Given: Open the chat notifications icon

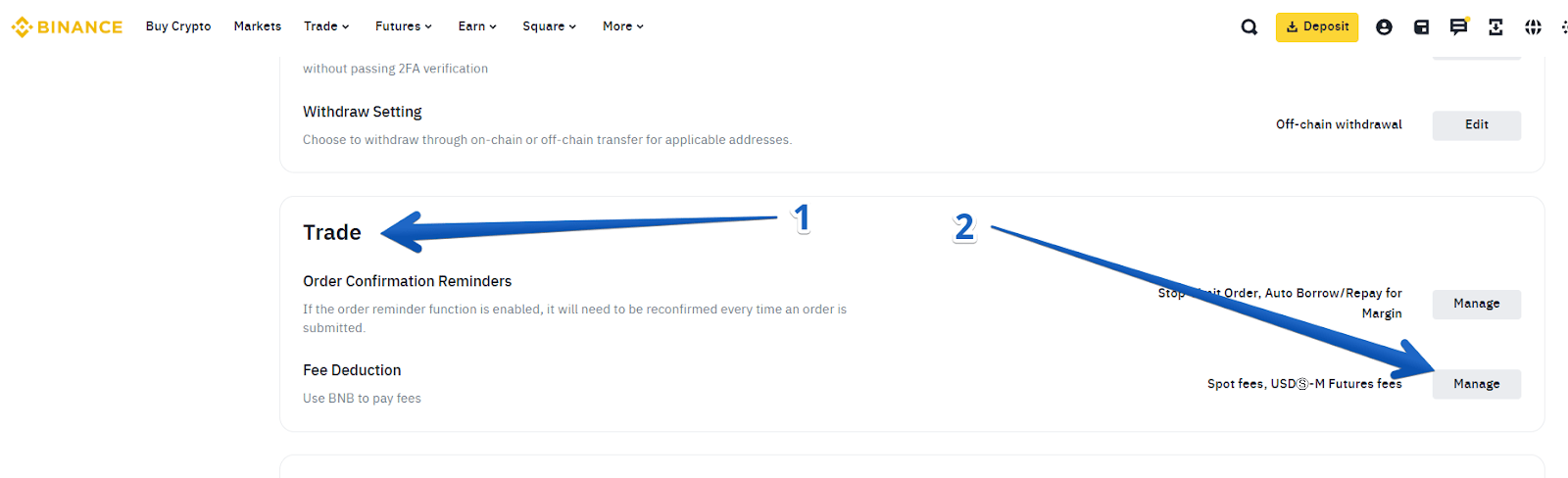Looking at the screenshot, I should [1458, 27].
